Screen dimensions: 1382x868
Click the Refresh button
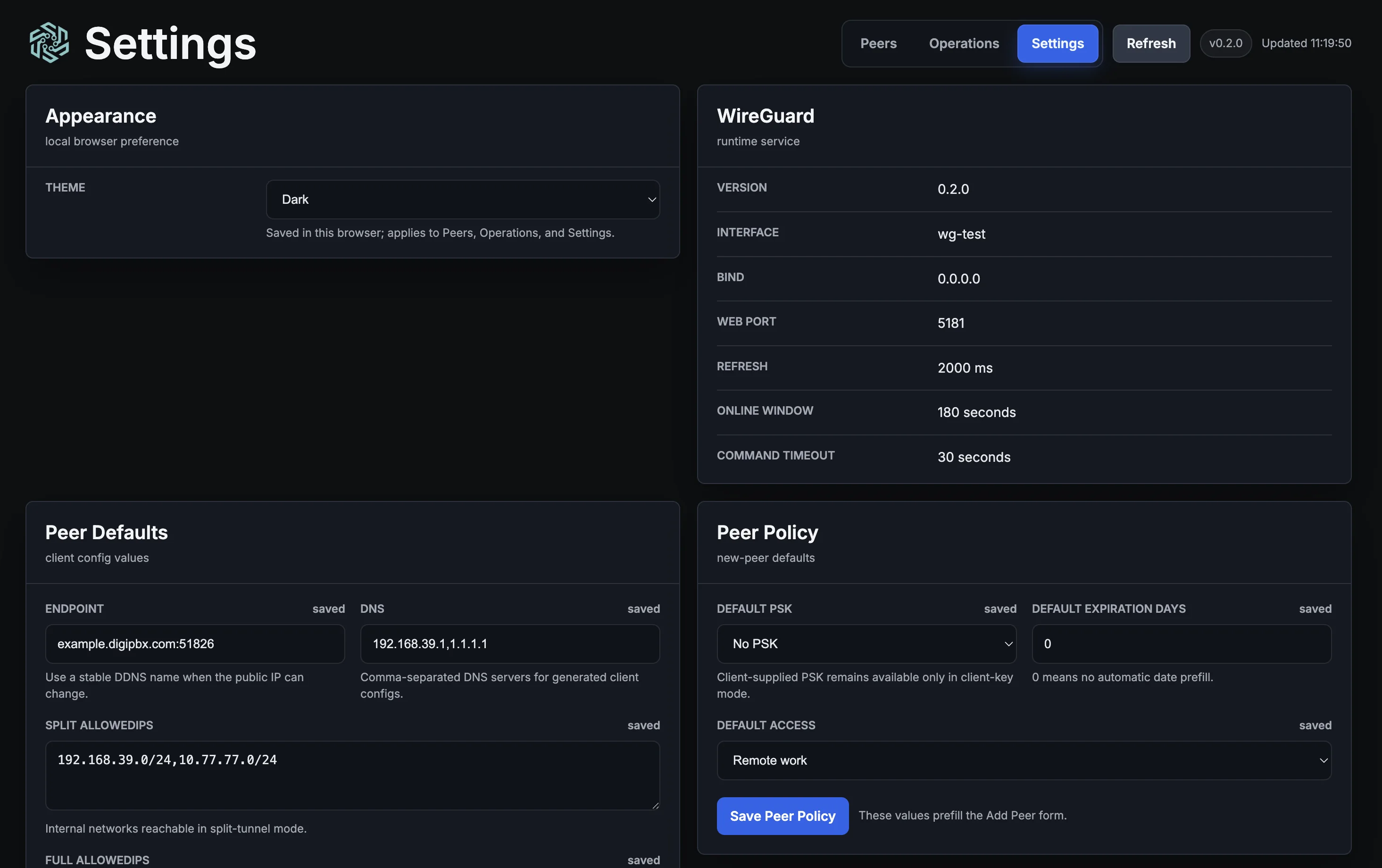click(1151, 43)
